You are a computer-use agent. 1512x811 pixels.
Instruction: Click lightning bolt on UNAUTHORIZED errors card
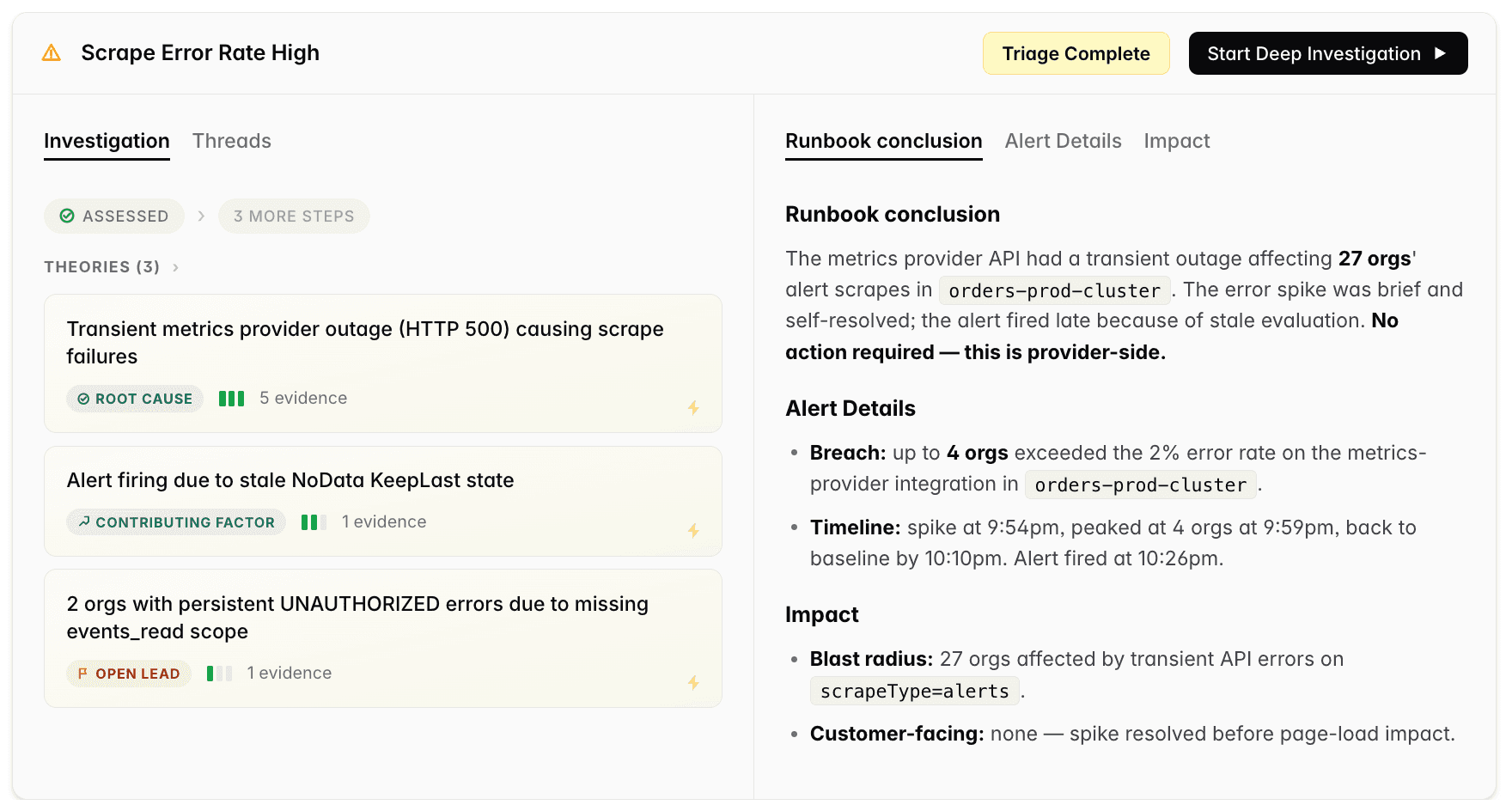(693, 682)
